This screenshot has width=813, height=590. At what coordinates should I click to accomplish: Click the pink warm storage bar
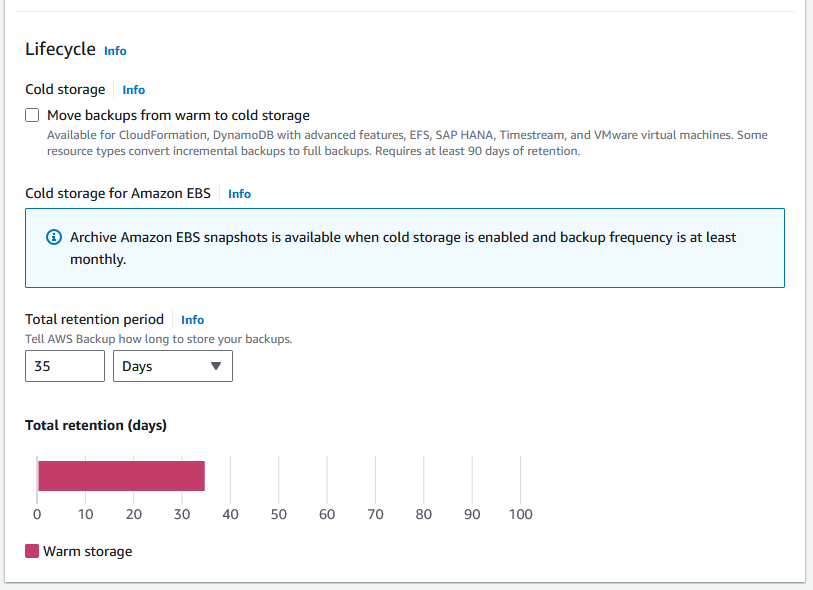(120, 476)
